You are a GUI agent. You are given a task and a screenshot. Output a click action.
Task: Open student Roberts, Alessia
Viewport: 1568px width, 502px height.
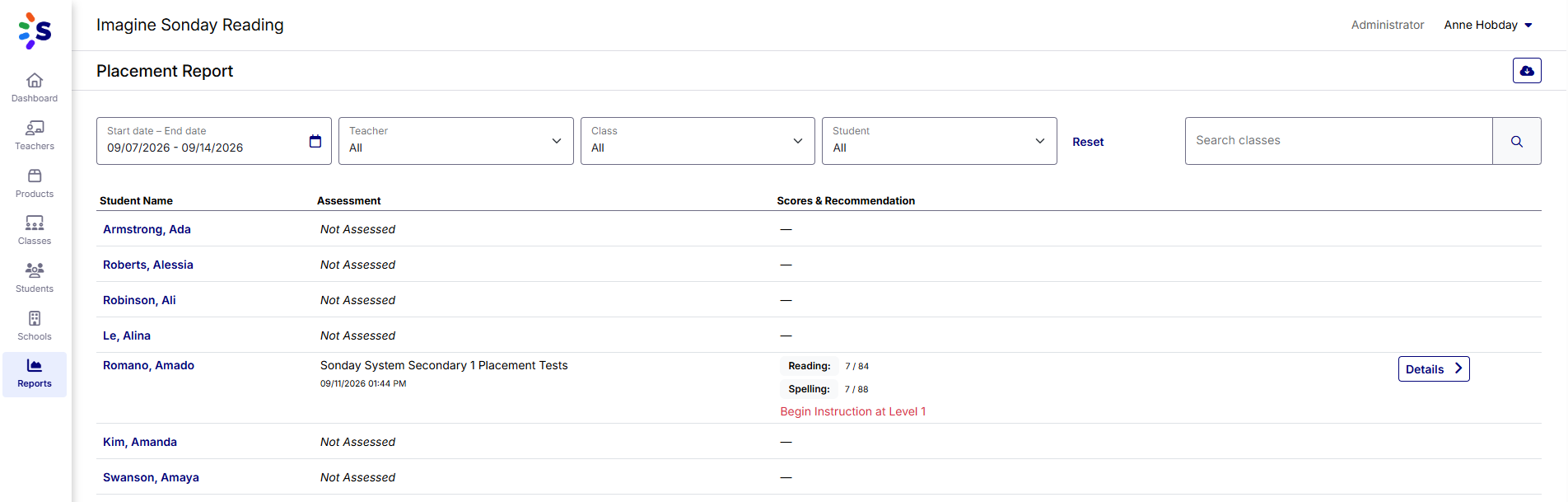[148, 265]
